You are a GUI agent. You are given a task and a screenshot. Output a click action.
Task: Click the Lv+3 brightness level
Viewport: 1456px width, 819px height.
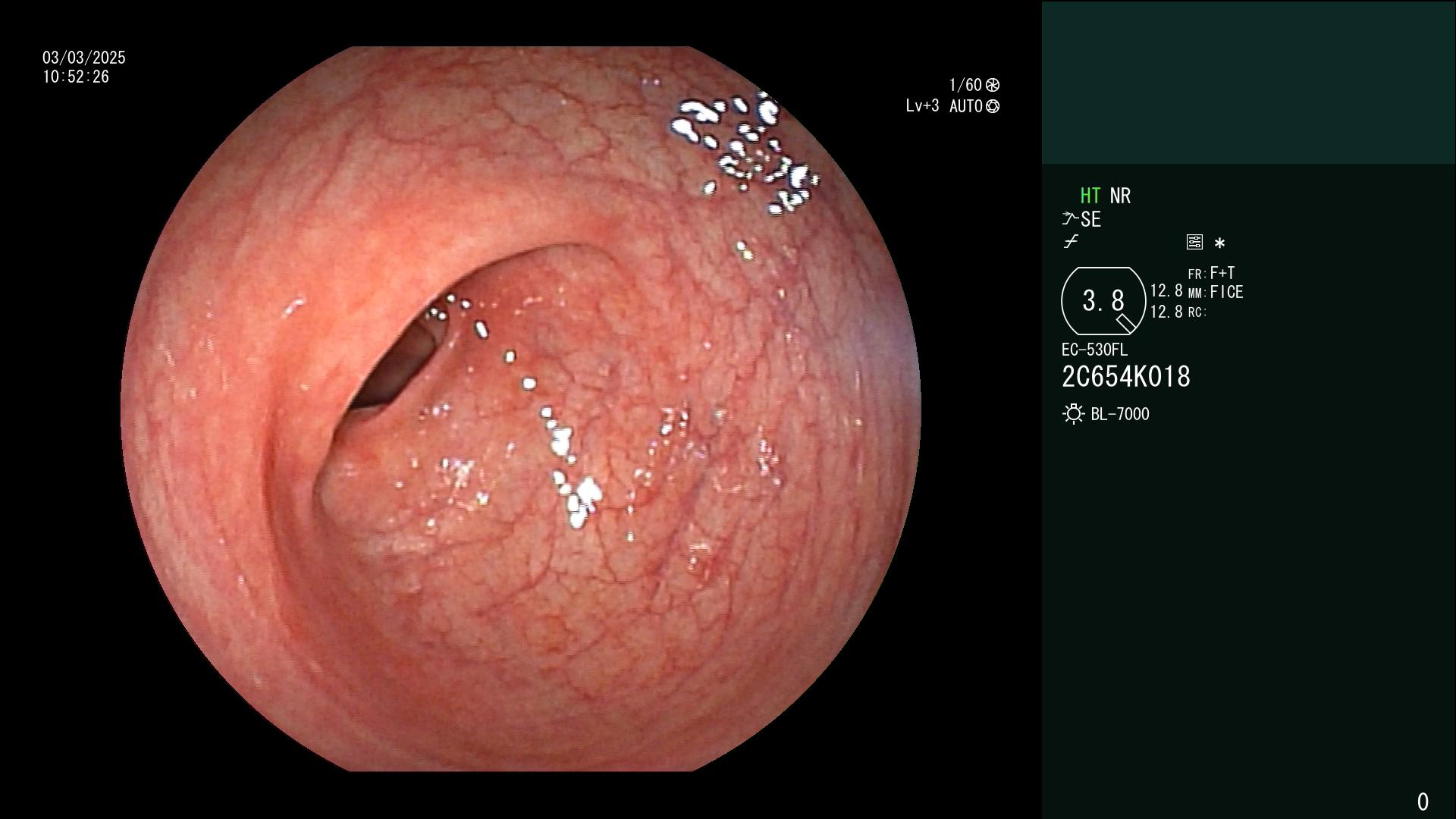click(x=922, y=106)
